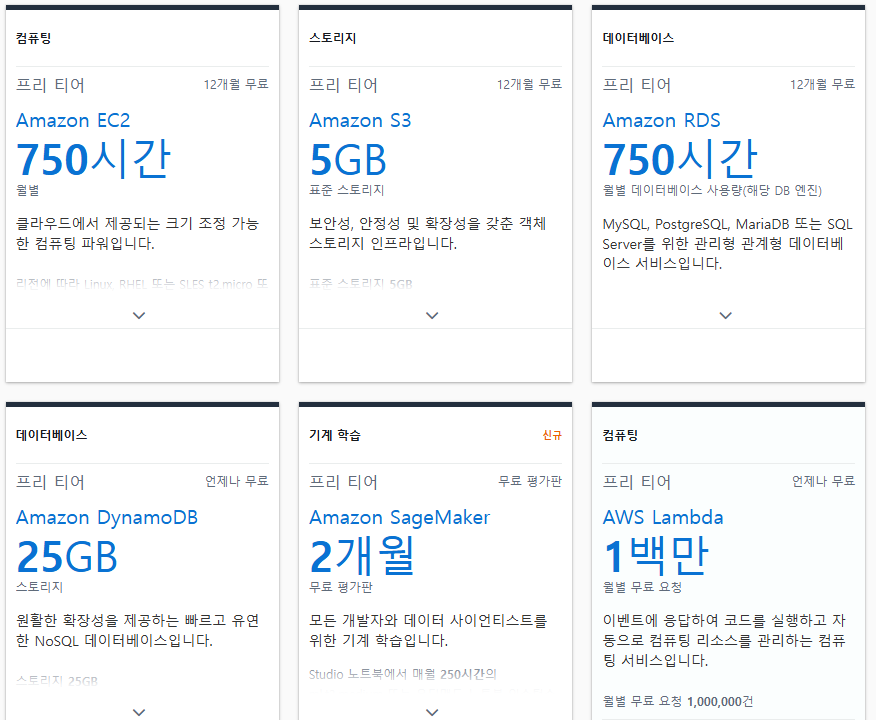The height and width of the screenshot is (720, 876).
Task: Click the 5GB figure on S3 card
Action: (347, 160)
